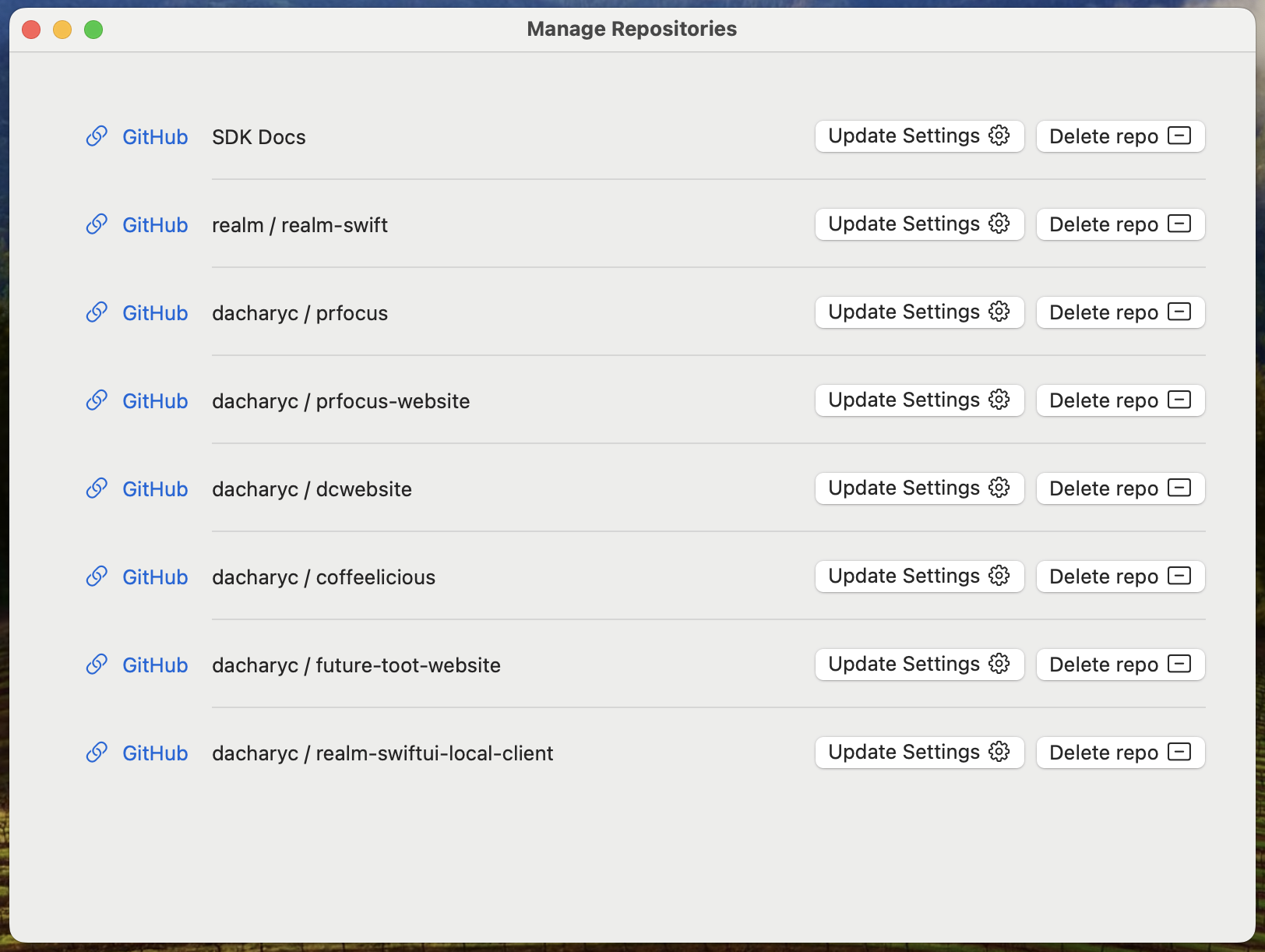This screenshot has width=1265, height=952.
Task: Select the dacharyc / realm-swiftui-local-client repository name
Action: pyautogui.click(x=382, y=753)
